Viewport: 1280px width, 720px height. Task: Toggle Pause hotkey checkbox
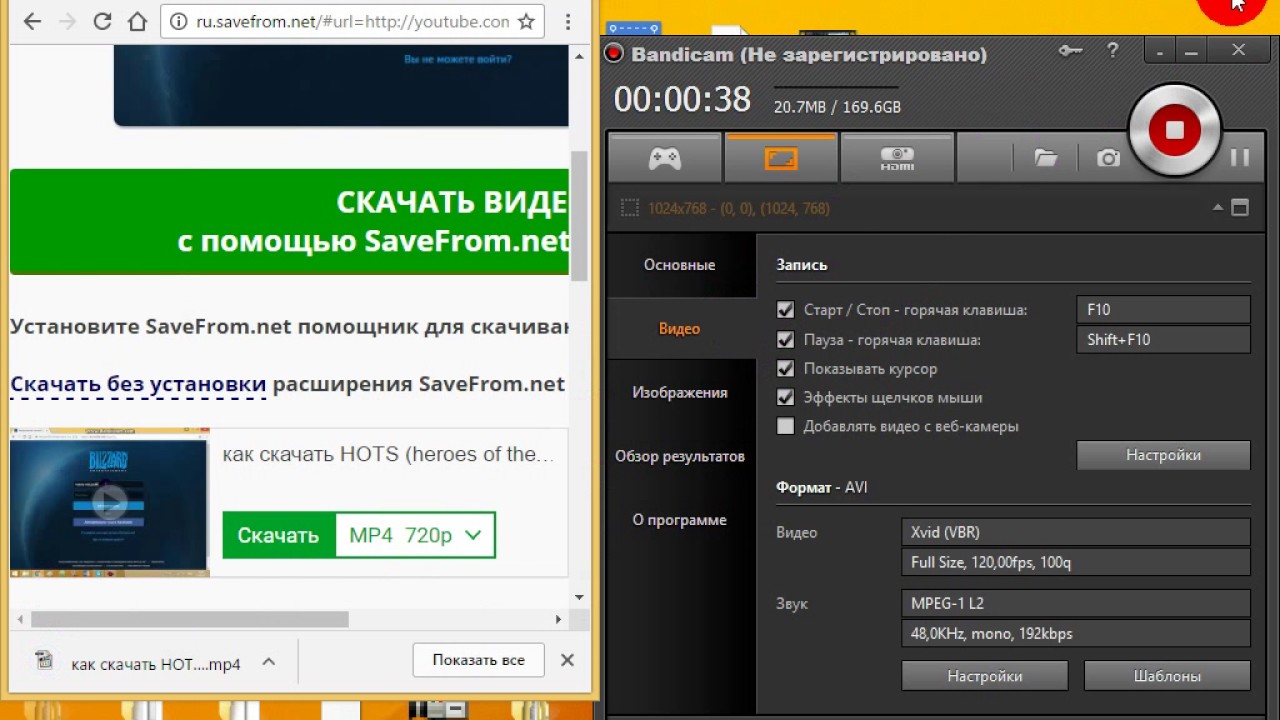pos(785,340)
